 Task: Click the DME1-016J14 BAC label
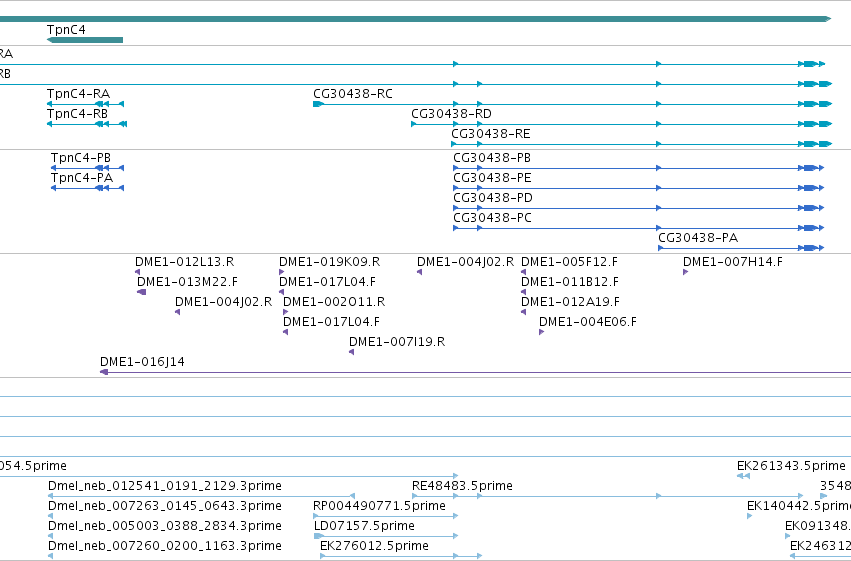pyautogui.click(x=142, y=362)
